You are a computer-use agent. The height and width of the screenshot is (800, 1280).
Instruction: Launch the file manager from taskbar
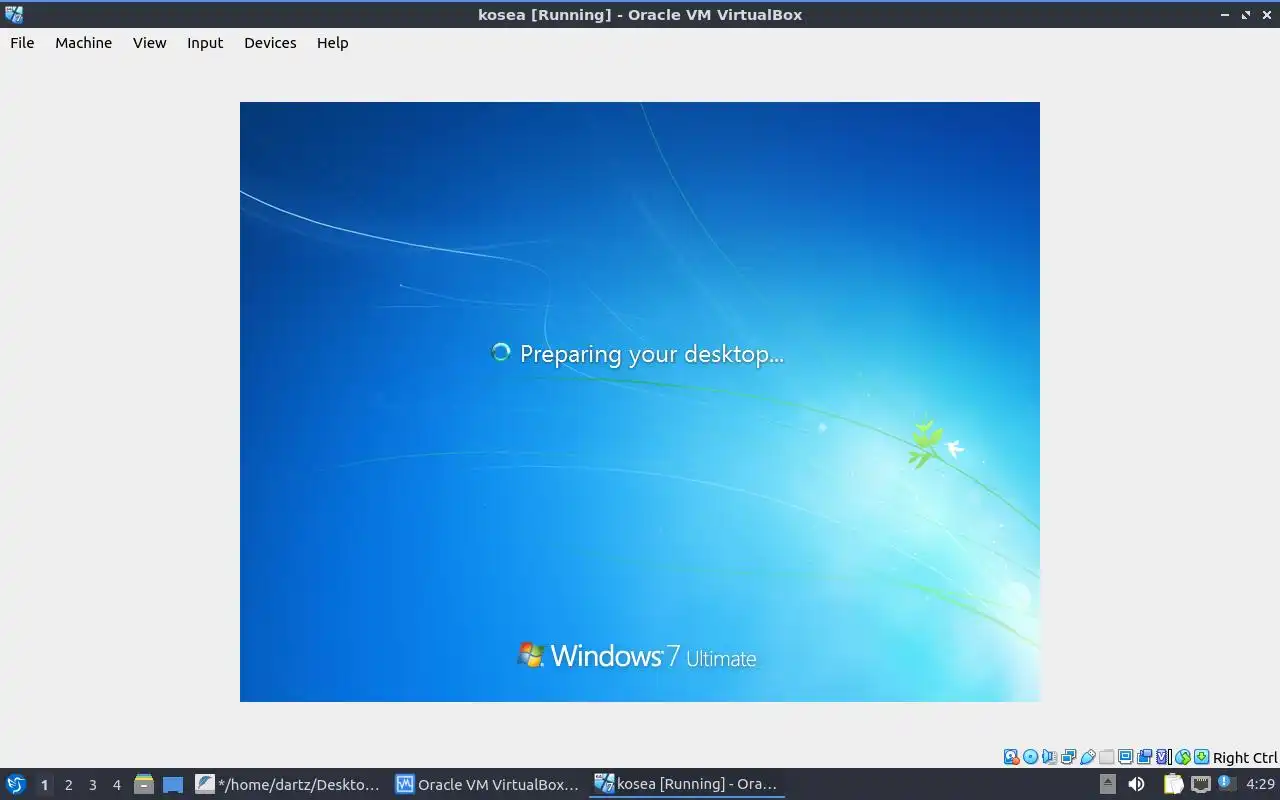click(144, 784)
